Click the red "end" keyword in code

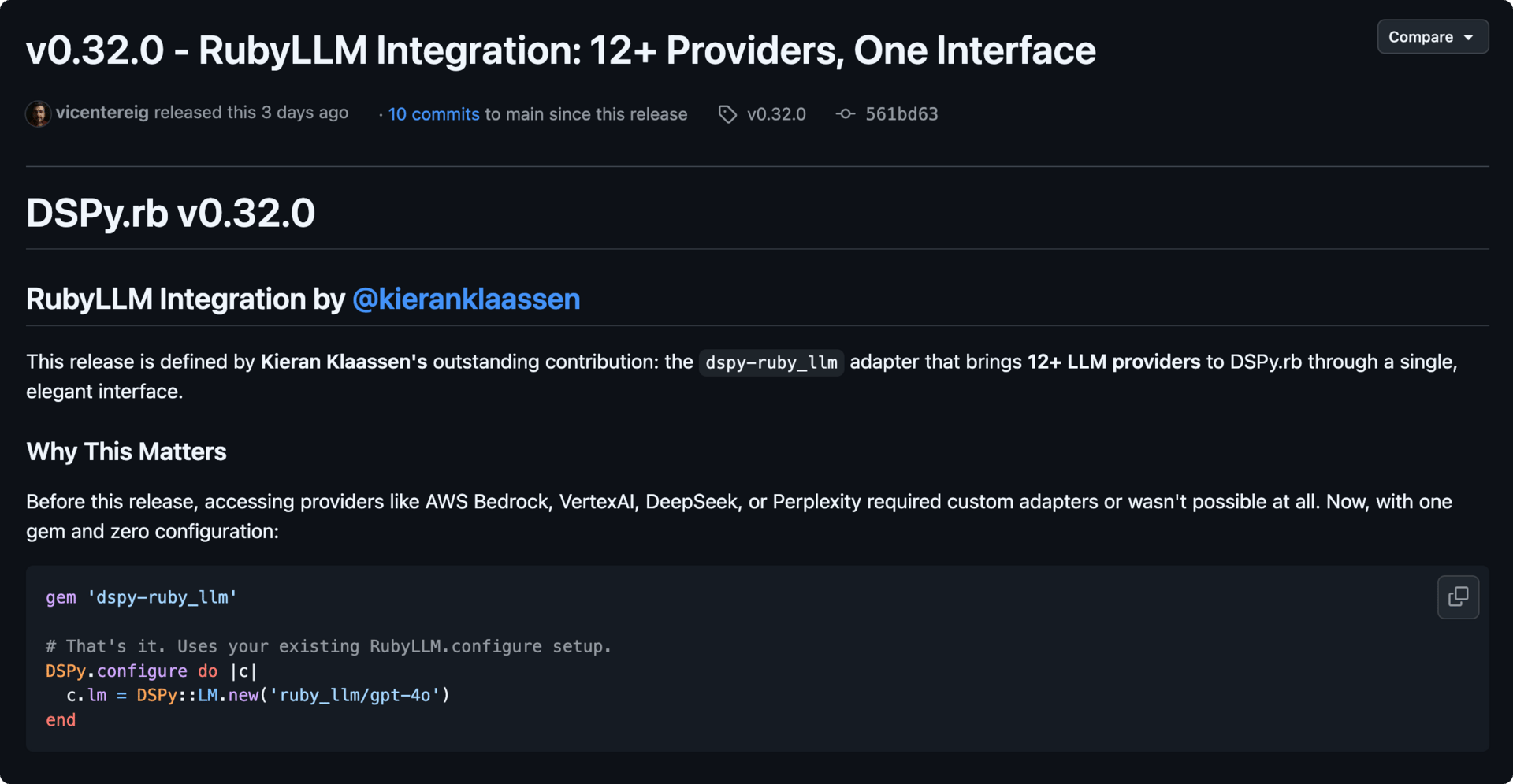[x=61, y=720]
